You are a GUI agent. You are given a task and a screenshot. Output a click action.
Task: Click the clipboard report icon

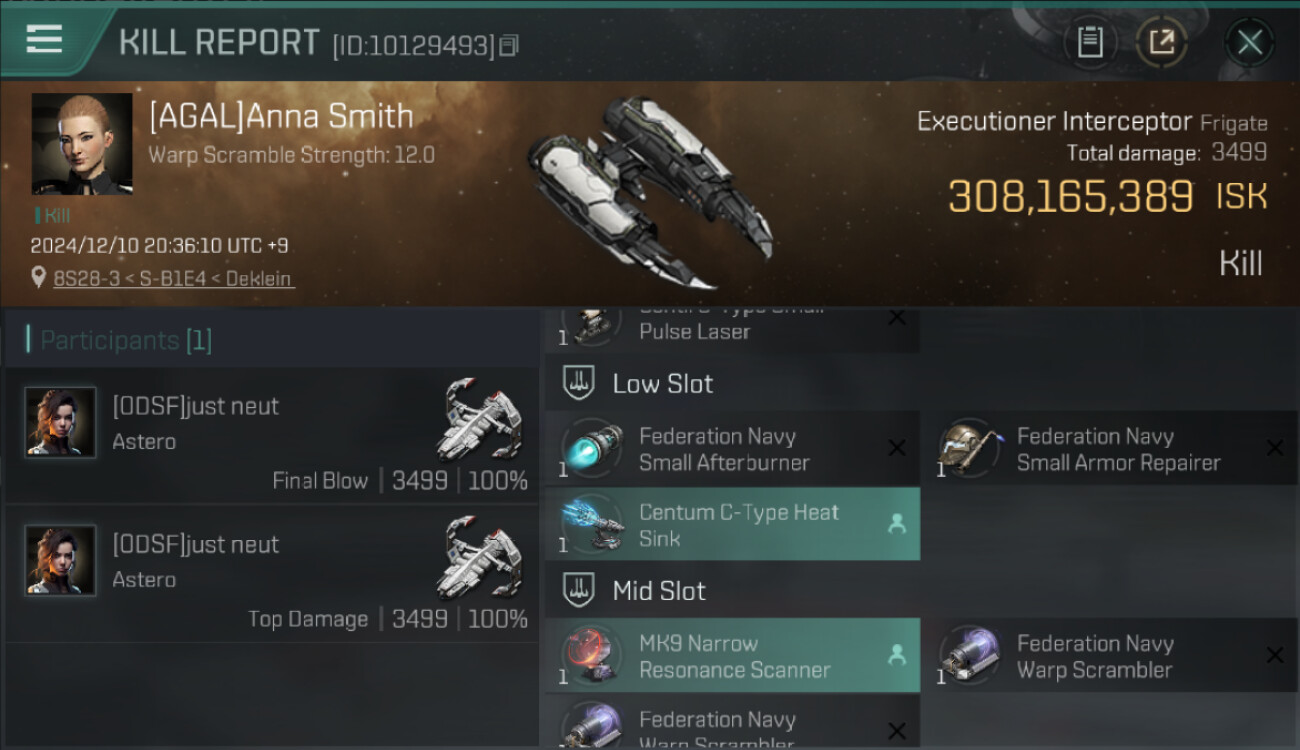(1090, 42)
